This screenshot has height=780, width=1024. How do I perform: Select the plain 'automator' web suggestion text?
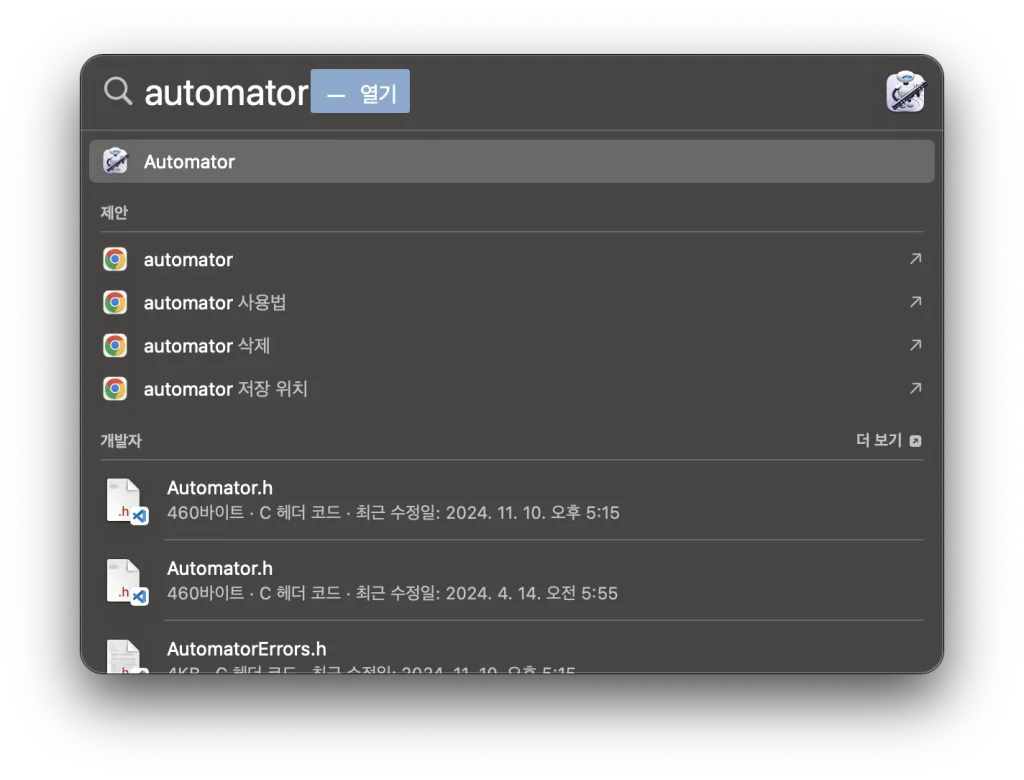(188, 259)
